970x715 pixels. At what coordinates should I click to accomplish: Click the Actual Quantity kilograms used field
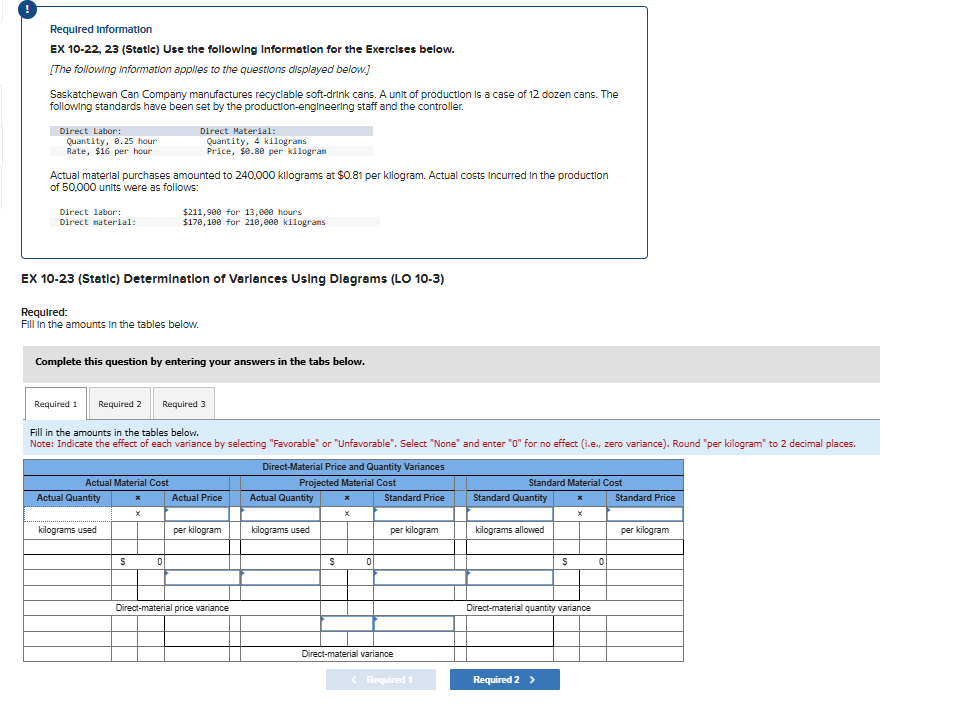(x=66, y=512)
